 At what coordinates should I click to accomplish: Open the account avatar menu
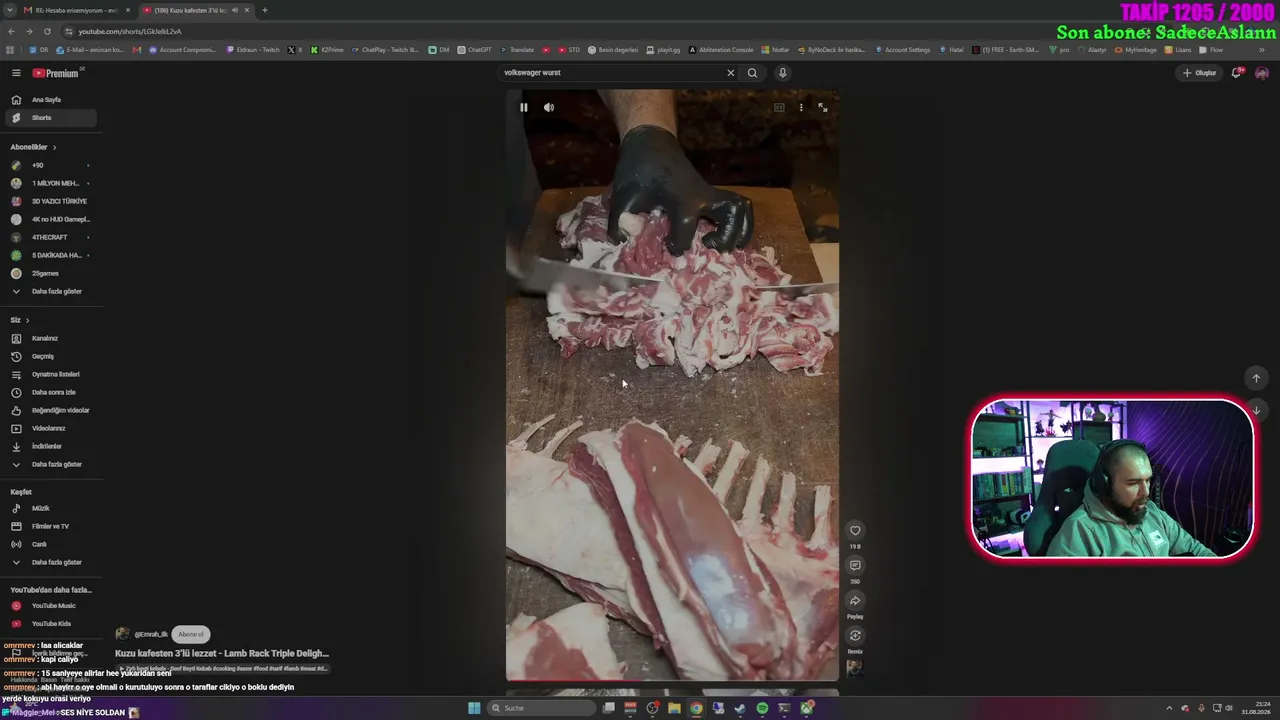click(1262, 73)
